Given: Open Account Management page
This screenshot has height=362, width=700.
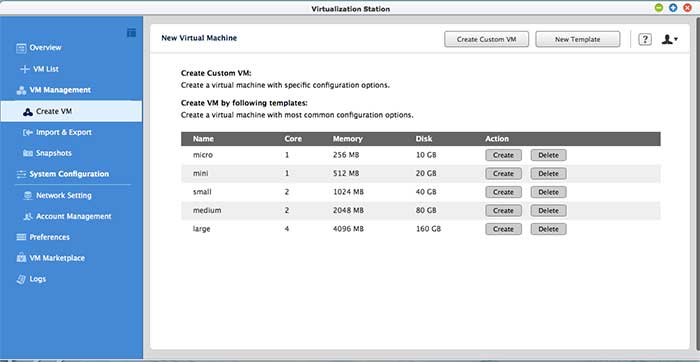Looking at the screenshot, I should 74,216.
